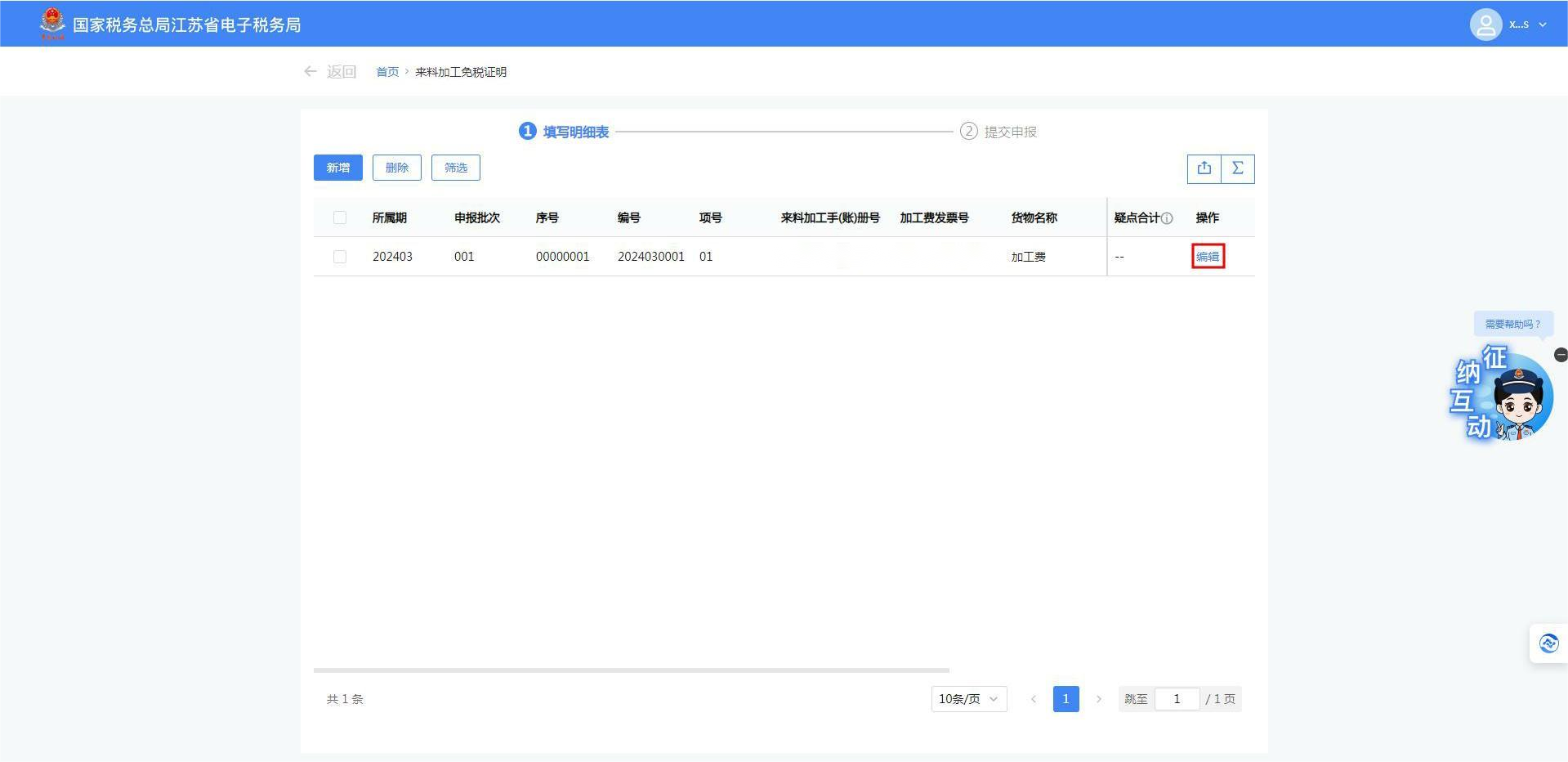Image resolution: width=1568 pixels, height=762 pixels.
Task: Click the export icon button
Action: 1204,168
